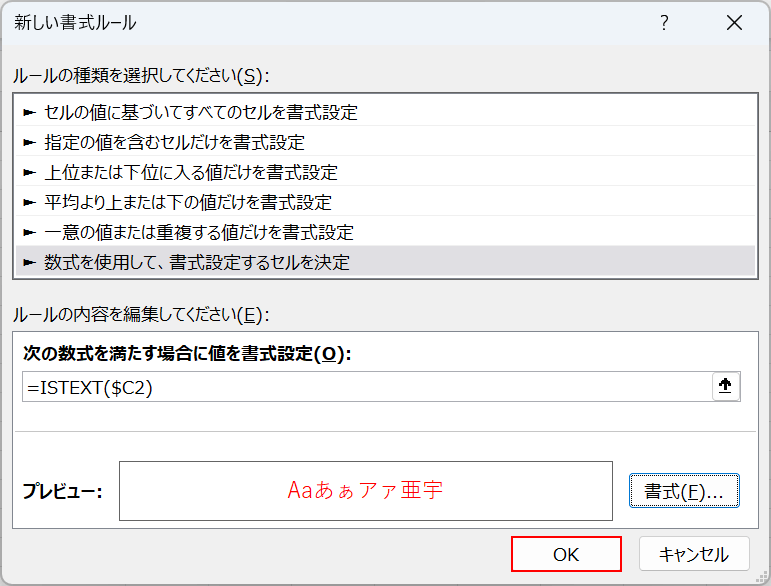Choose 上位または下位に入る値だけを書式設定 rule
771x586 pixels.
[x=191, y=173]
